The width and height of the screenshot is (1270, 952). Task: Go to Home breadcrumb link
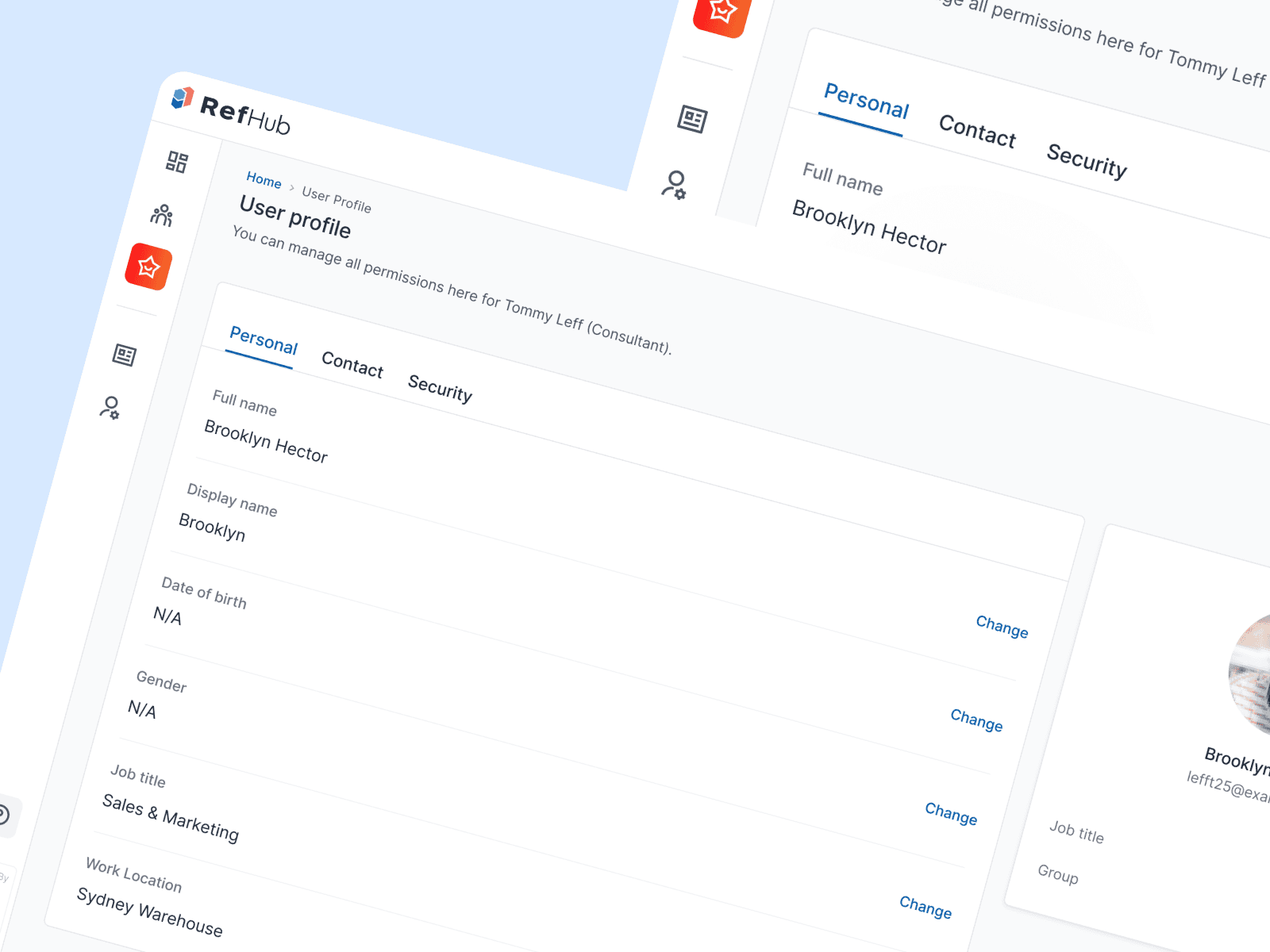[x=264, y=180]
